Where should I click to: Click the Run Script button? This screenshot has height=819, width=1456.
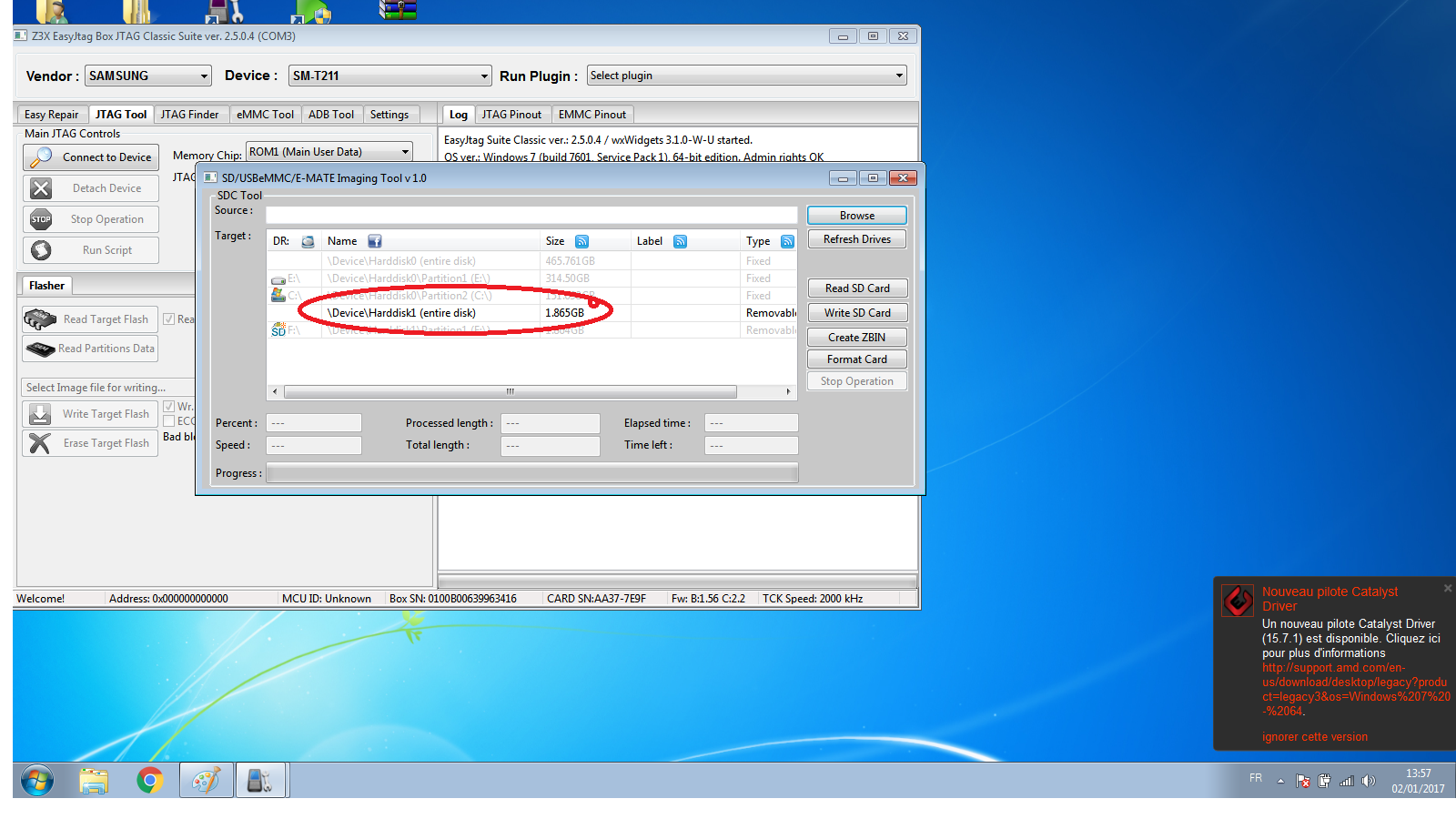click(x=91, y=250)
